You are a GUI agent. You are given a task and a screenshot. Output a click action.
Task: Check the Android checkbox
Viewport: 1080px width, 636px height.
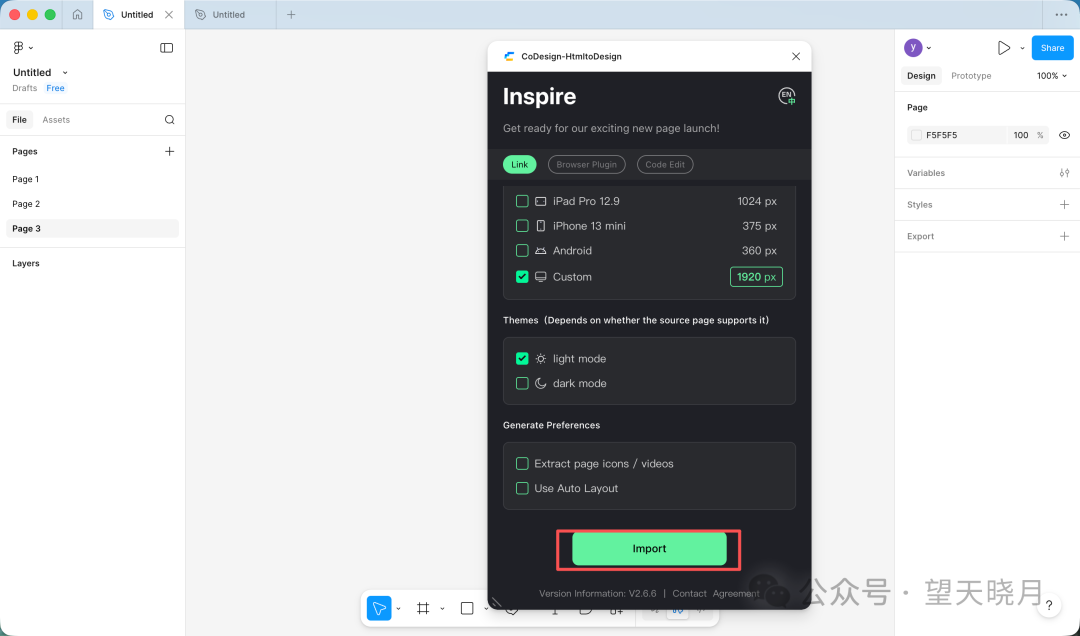(x=522, y=251)
